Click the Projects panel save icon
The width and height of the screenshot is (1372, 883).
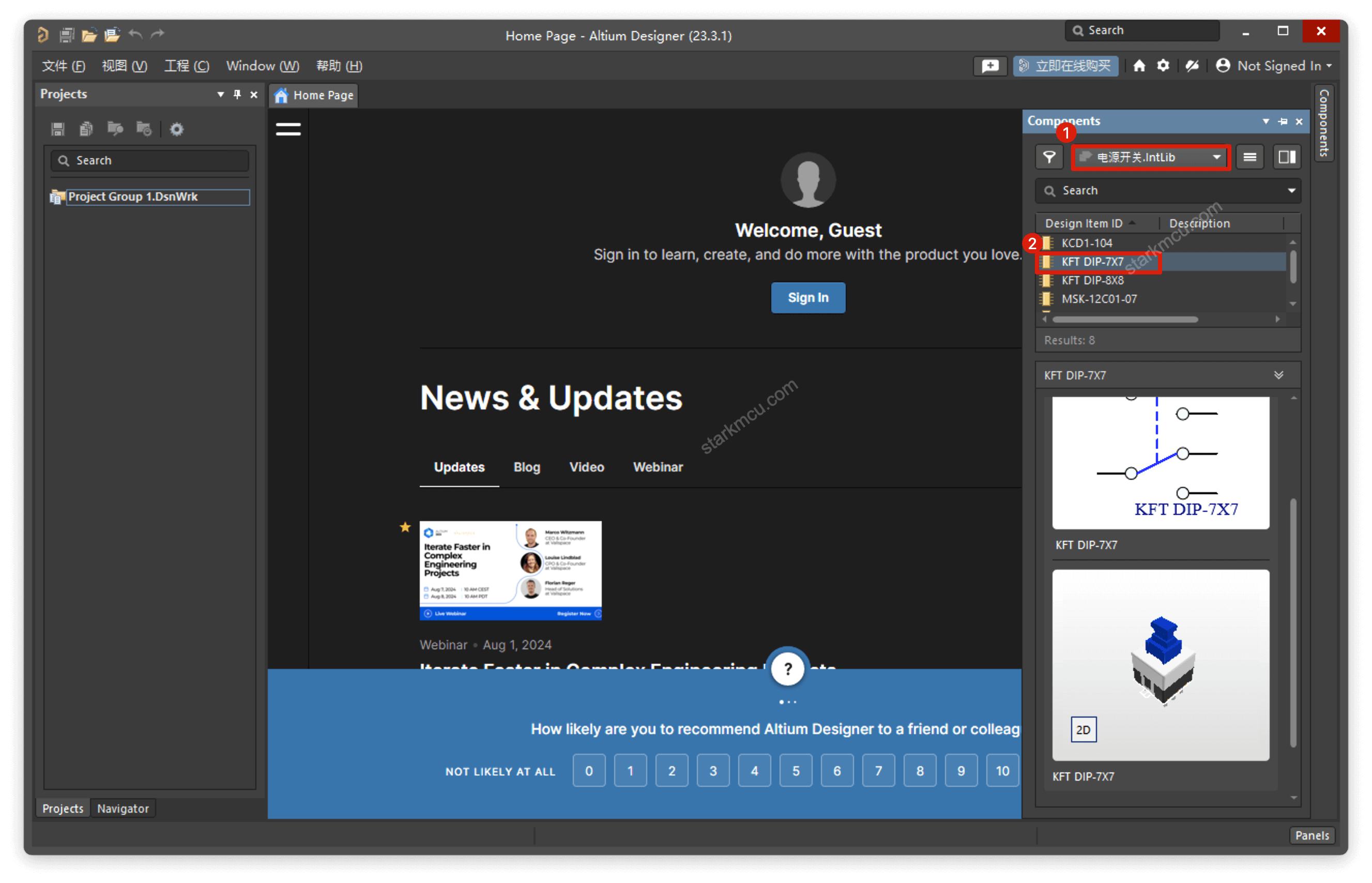coord(57,129)
